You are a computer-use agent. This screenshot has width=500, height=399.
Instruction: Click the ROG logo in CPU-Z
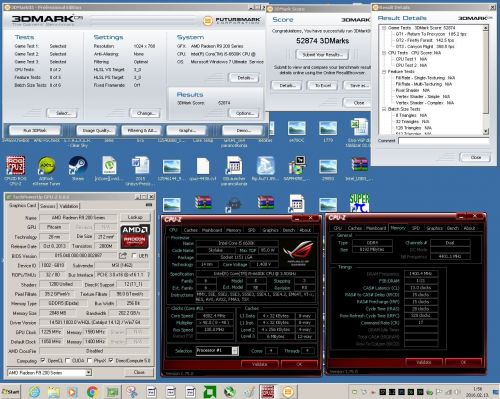pos(298,252)
